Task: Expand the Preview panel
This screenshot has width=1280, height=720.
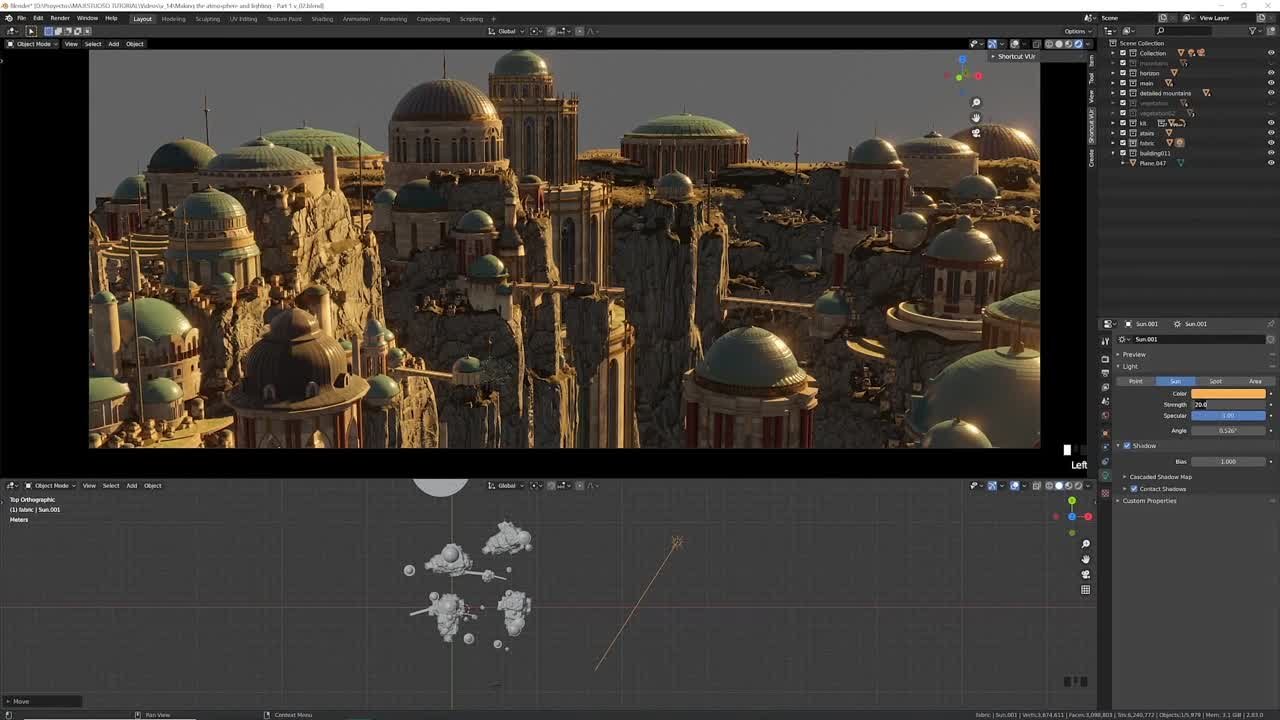Action: click(x=1134, y=355)
